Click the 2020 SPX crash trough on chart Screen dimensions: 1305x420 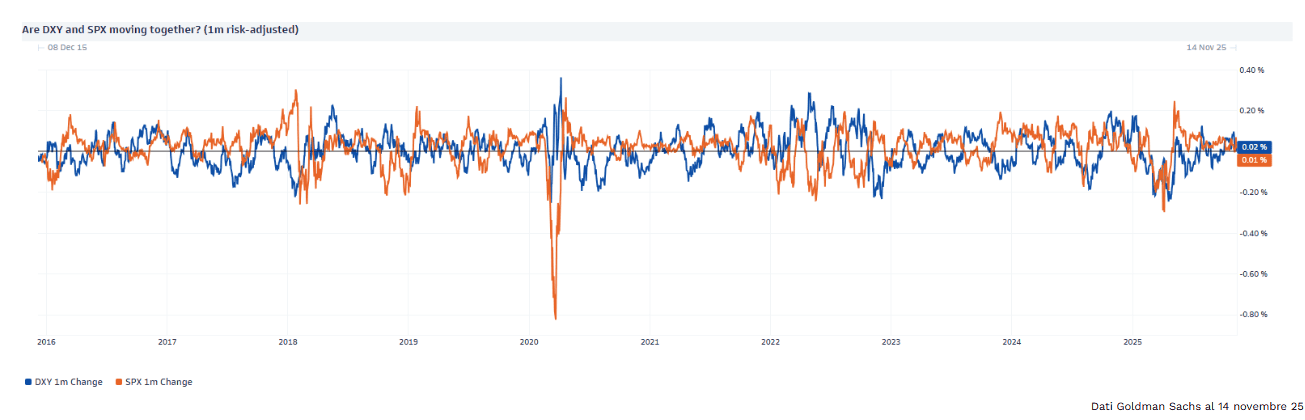tap(555, 318)
